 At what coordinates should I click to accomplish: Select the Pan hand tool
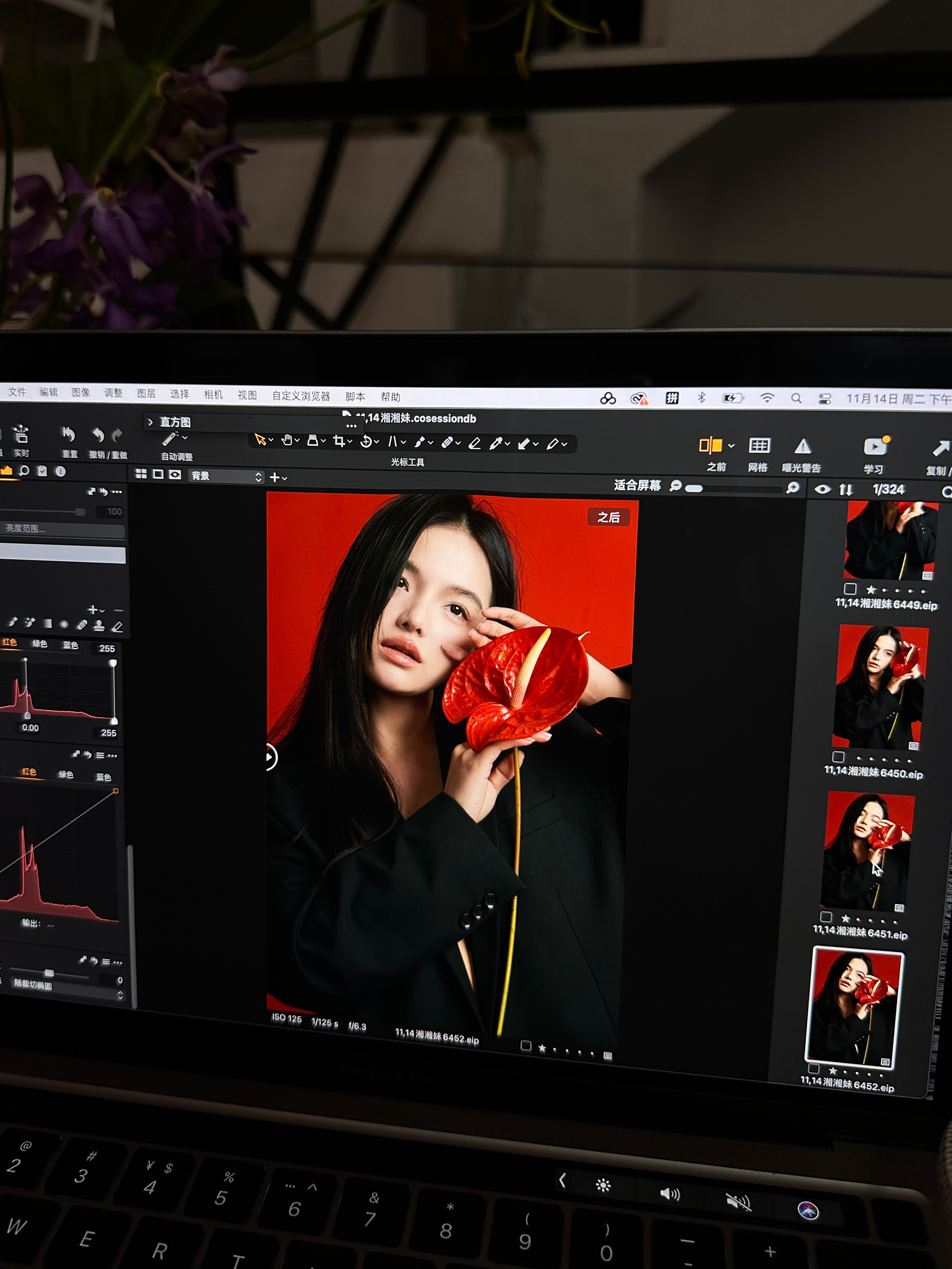coord(287,440)
